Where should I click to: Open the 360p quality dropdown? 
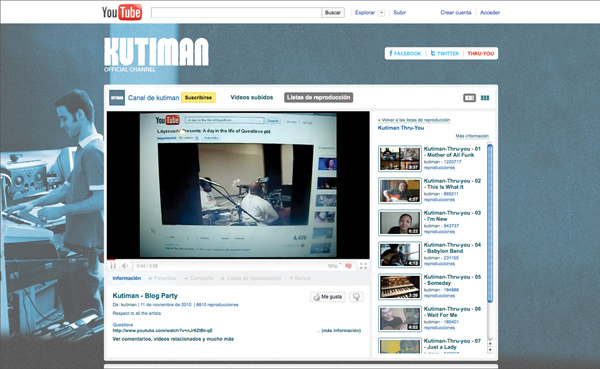click(334, 266)
